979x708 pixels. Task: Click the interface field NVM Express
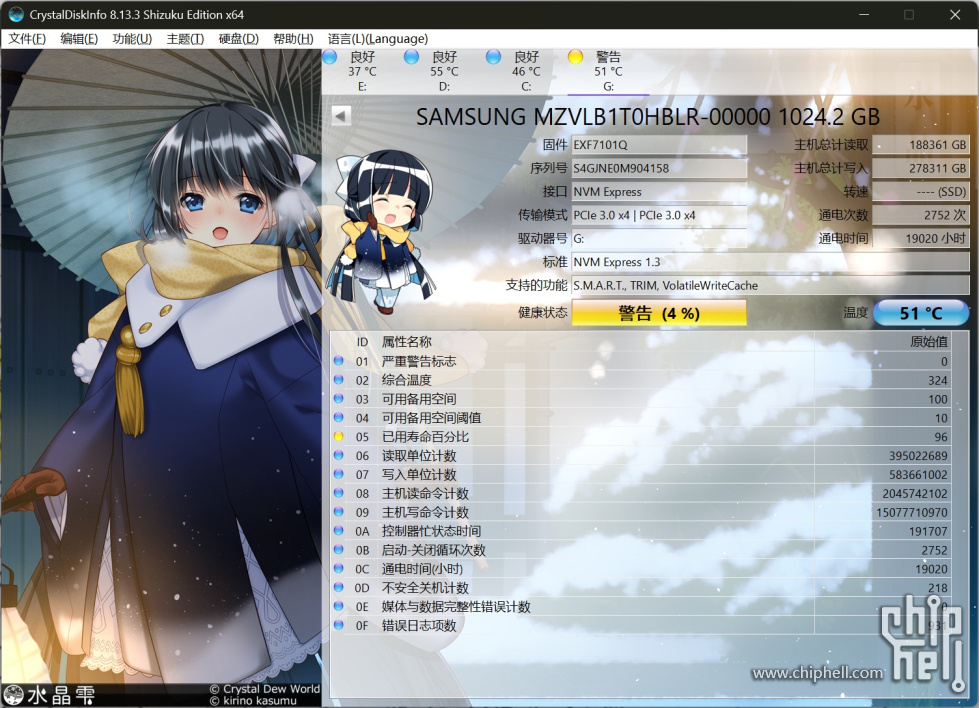coord(659,192)
